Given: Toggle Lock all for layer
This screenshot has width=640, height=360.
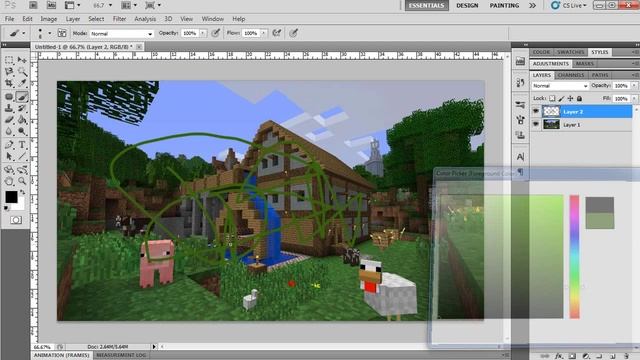Looking at the screenshot, I should tap(579, 98).
